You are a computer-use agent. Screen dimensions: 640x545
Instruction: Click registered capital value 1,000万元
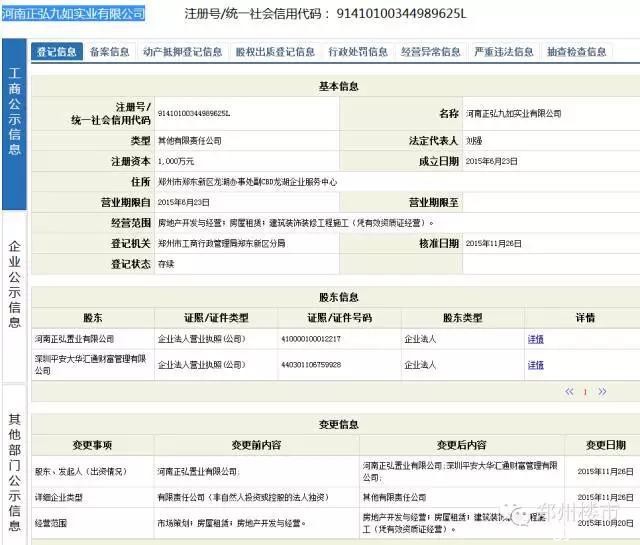coord(176,162)
